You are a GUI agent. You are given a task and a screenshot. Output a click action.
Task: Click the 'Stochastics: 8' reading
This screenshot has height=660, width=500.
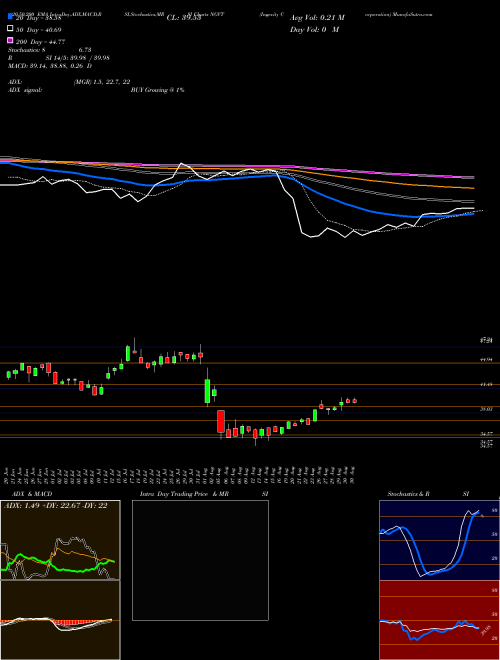point(27,50)
